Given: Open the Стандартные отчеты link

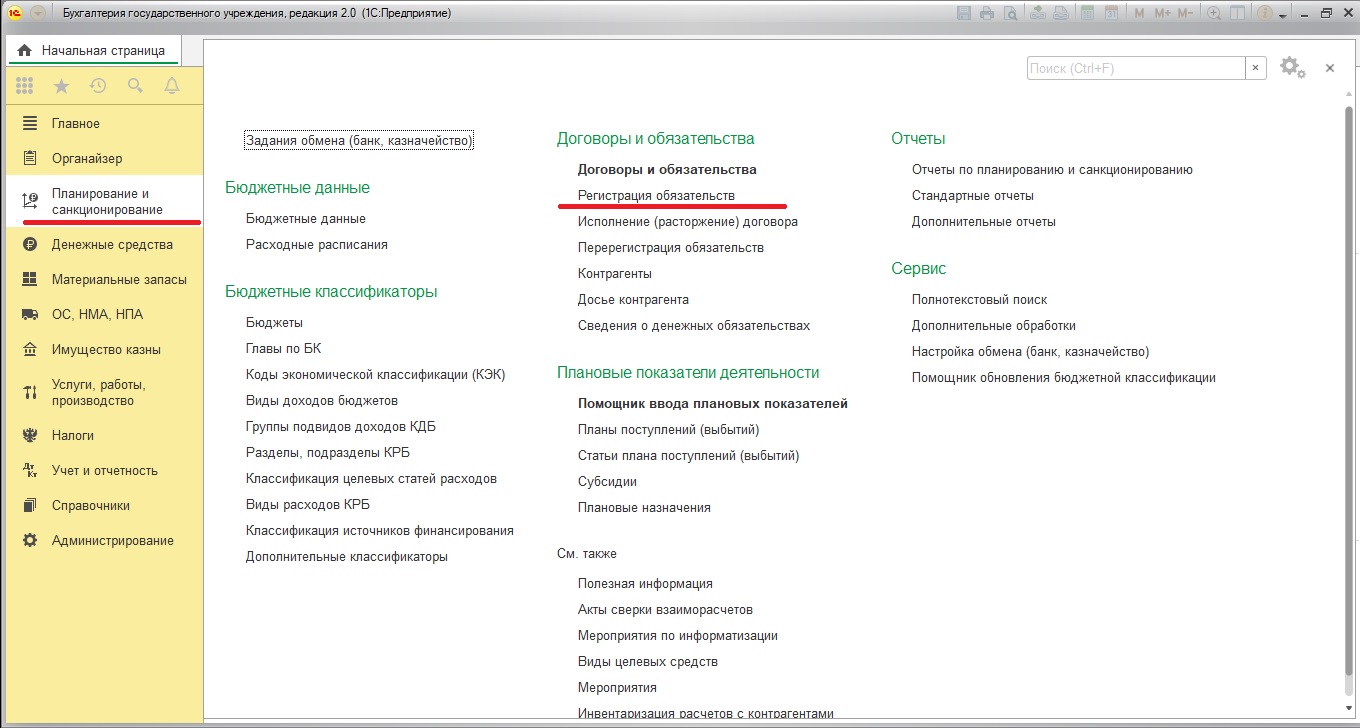Looking at the screenshot, I should click(x=973, y=195).
